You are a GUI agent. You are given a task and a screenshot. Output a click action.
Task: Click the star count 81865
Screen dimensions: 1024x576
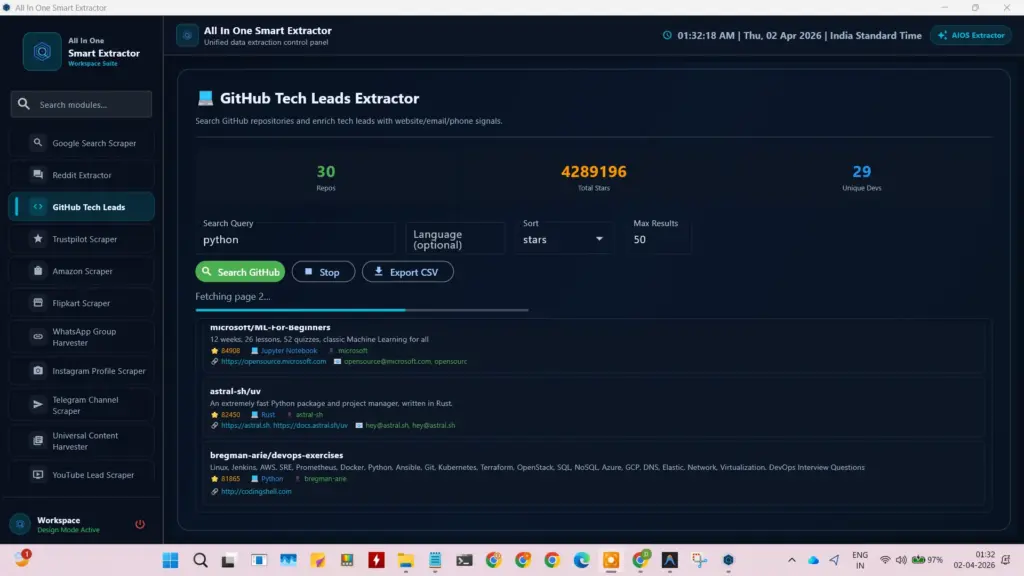coord(231,479)
